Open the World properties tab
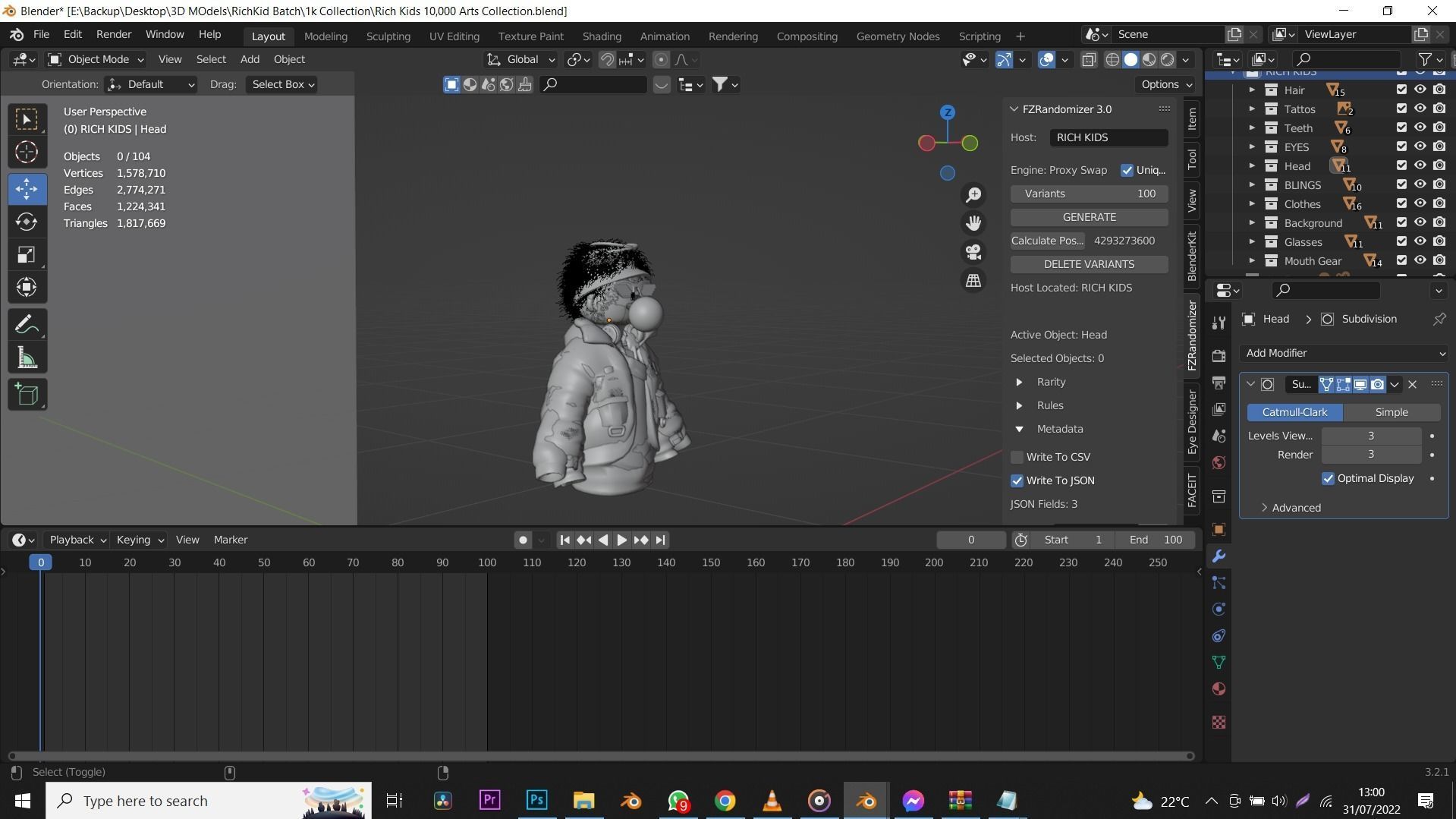 point(1219,463)
